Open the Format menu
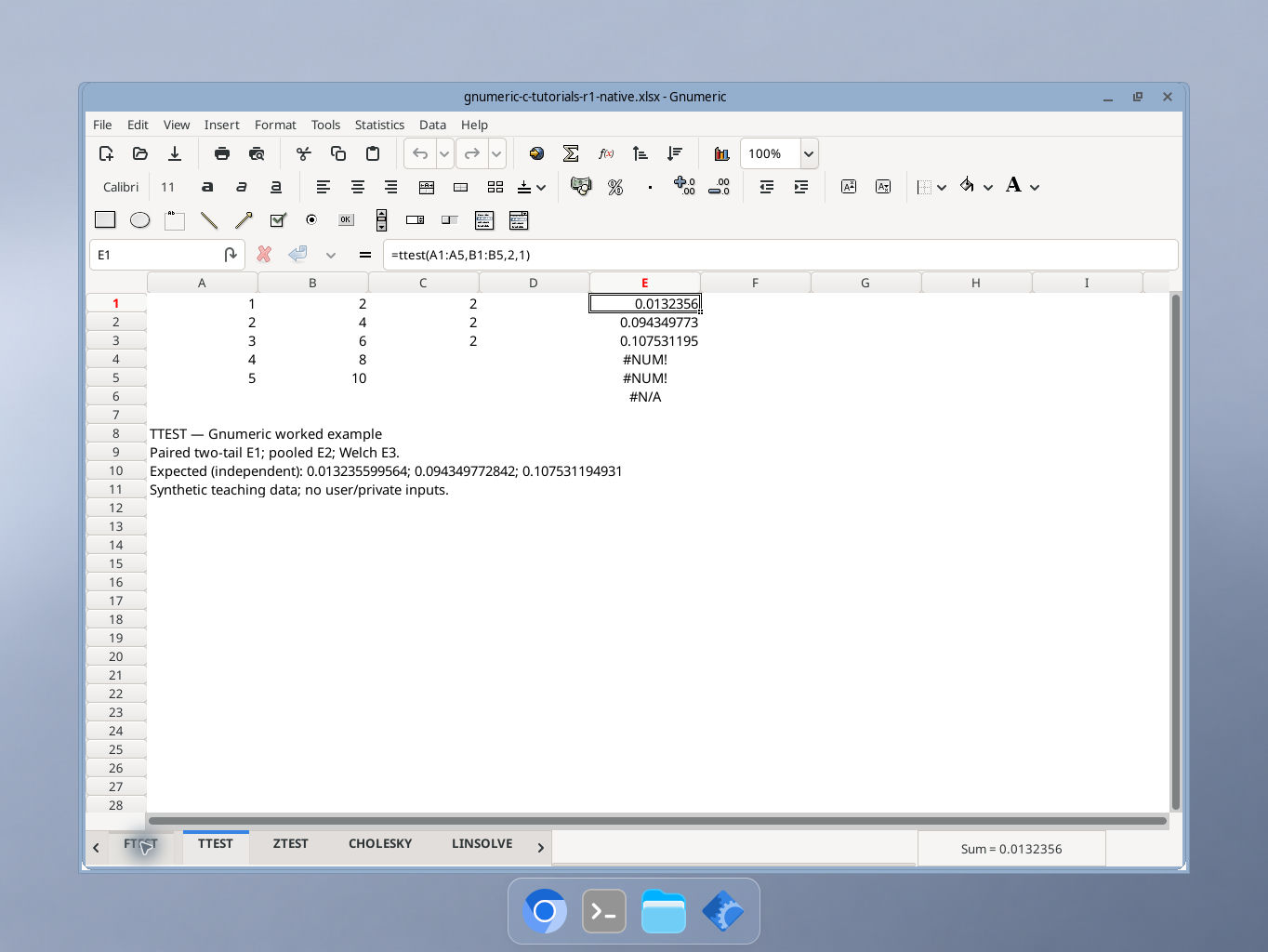 pyautogui.click(x=275, y=125)
